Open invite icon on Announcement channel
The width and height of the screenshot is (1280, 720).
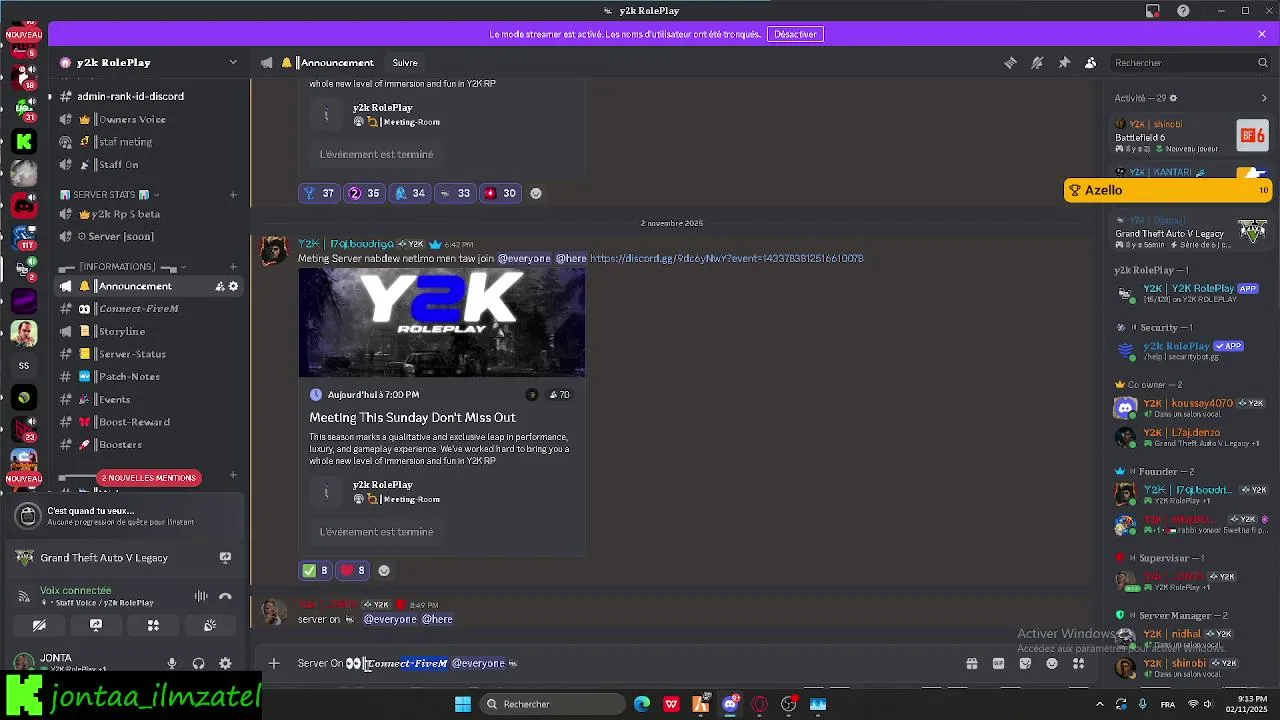[x=220, y=286]
